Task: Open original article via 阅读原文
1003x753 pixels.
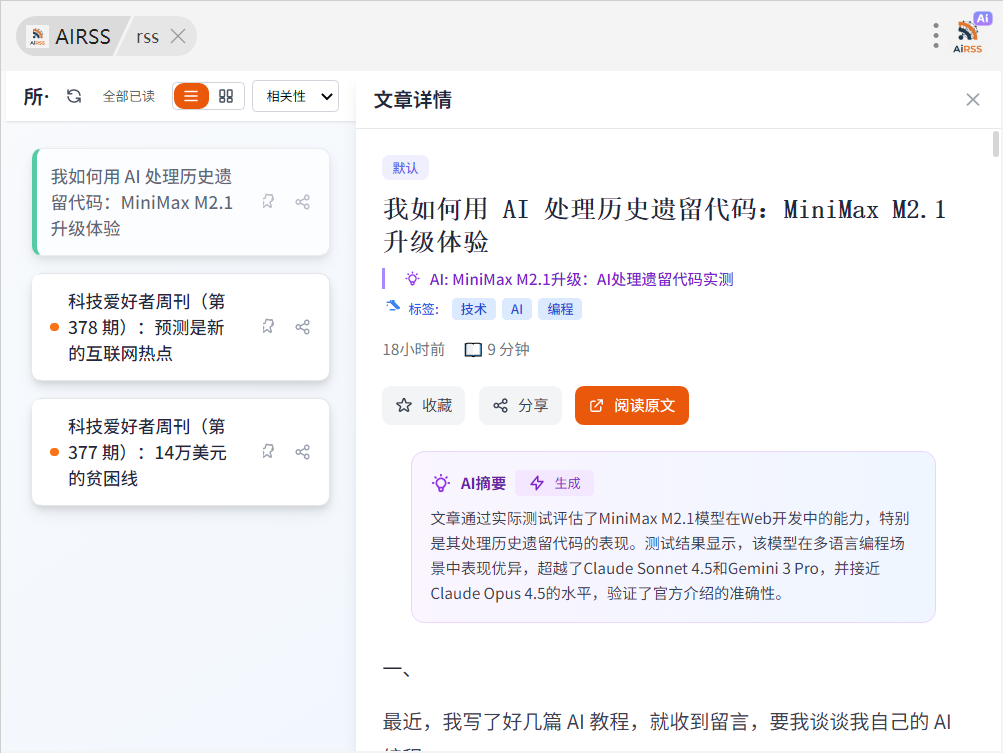Action: pyautogui.click(x=631, y=406)
